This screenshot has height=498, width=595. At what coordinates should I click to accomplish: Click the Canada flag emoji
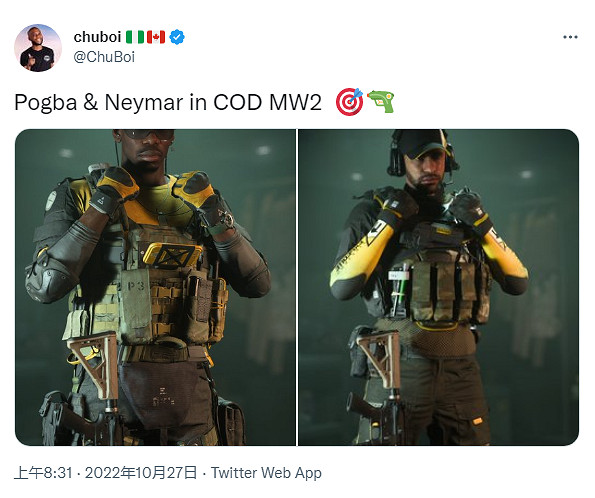[156, 37]
